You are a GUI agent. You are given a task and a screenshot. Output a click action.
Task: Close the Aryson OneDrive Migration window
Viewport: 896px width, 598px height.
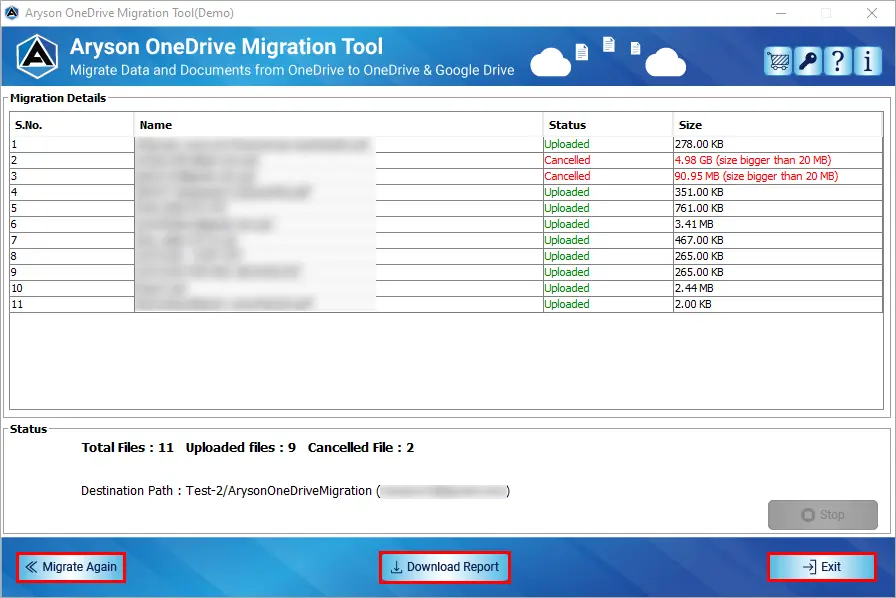pyautogui.click(x=871, y=13)
